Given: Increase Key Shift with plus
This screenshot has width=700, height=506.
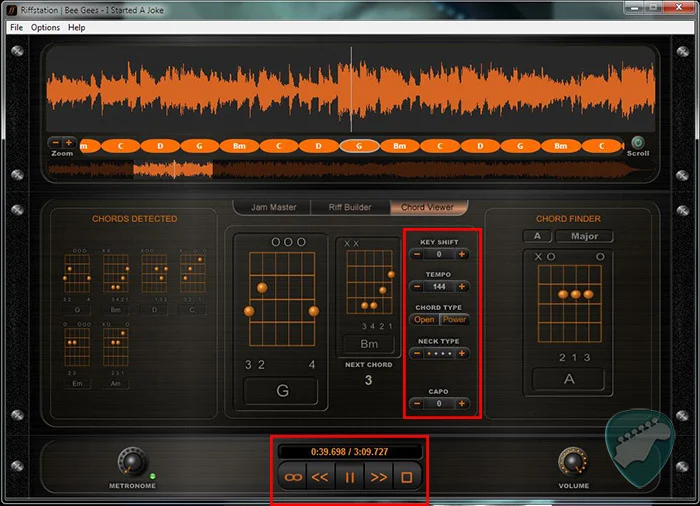Looking at the screenshot, I should 462,254.
